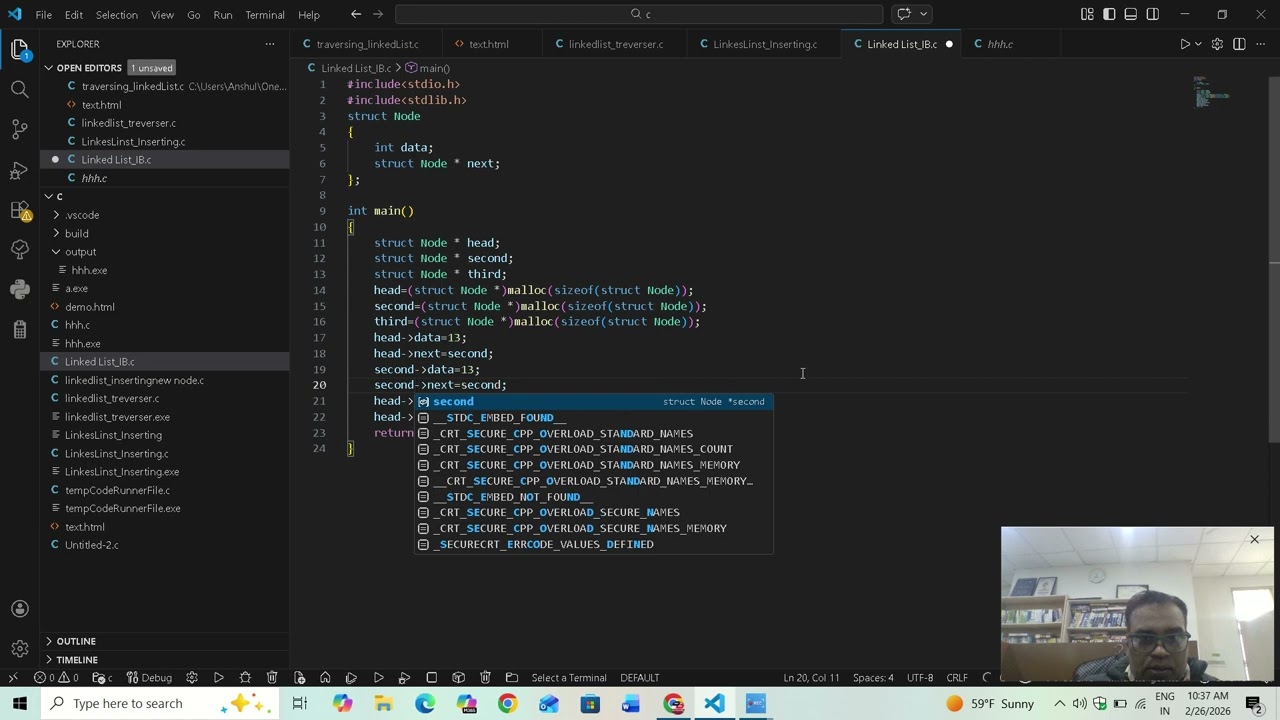Open editor More Actions ellipsis
Image resolution: width=1280 pixels, height=720 pixels.
coord(1261,44)
